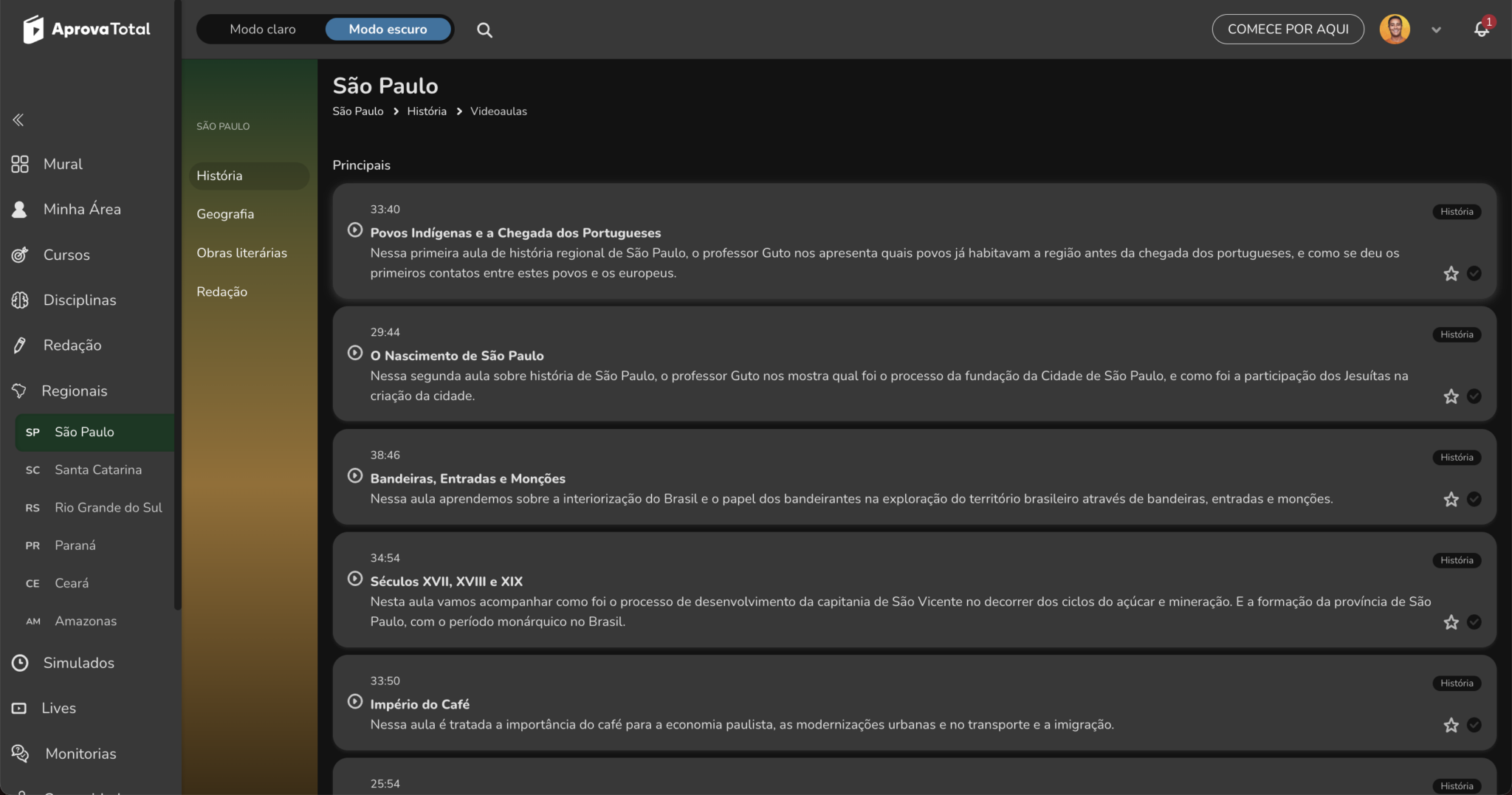1512x795 pixels.
Task: Switch to Modo claro
Action: [263, 30]
